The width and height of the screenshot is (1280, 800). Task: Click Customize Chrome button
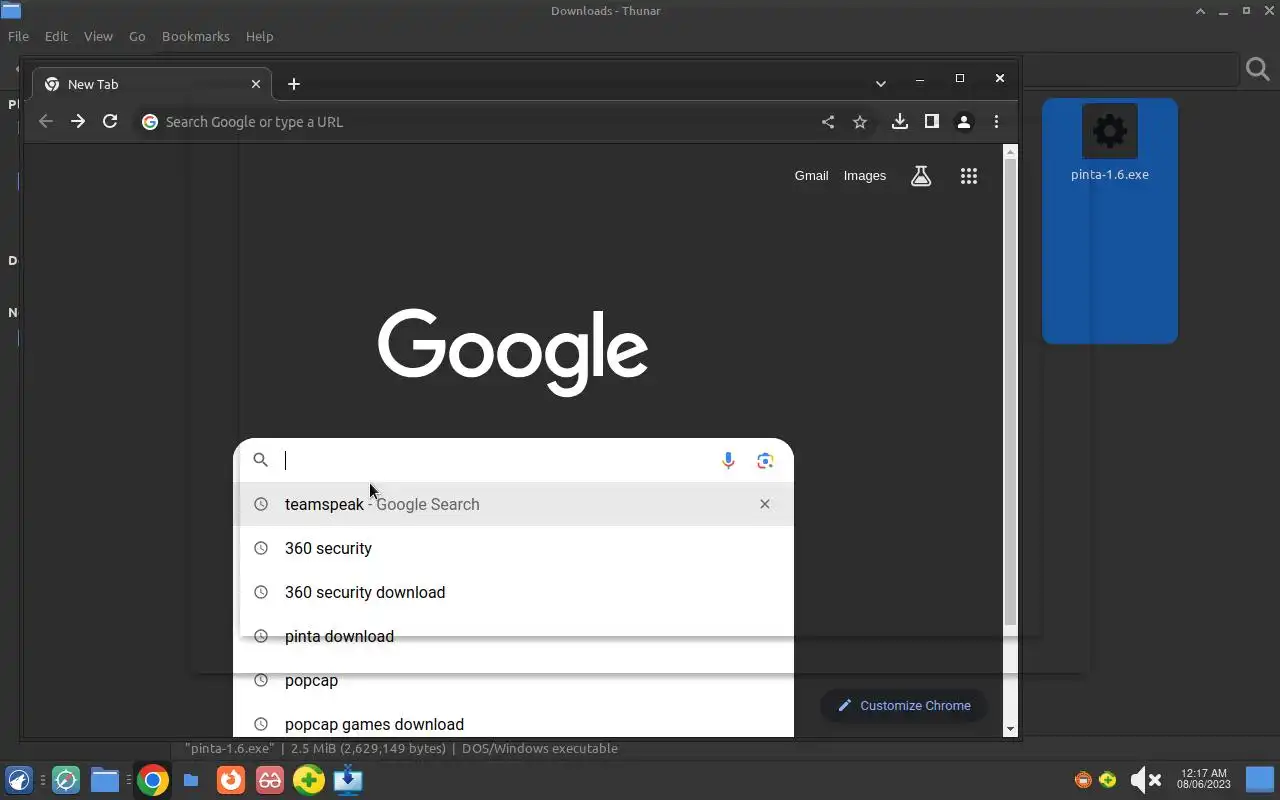click(x=903, y=705)
